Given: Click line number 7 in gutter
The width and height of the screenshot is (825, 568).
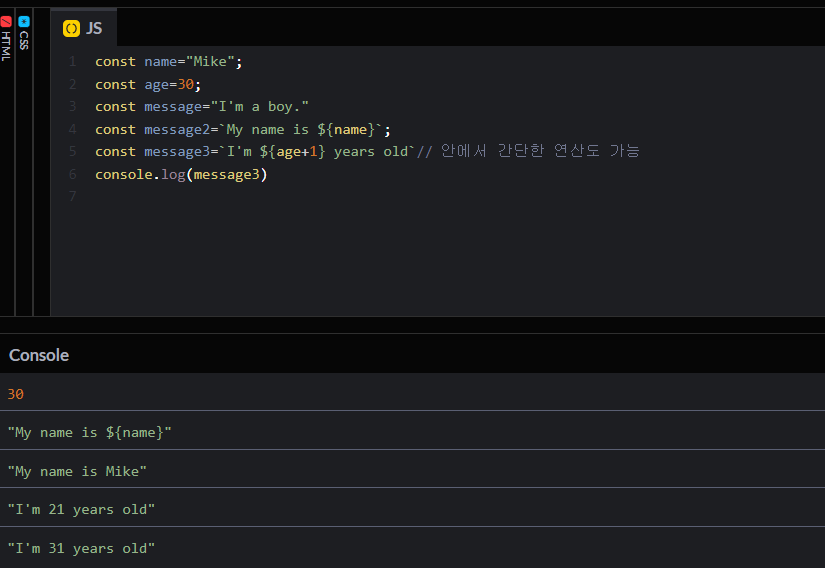Looking at the screenshot, I should (73, 197).
